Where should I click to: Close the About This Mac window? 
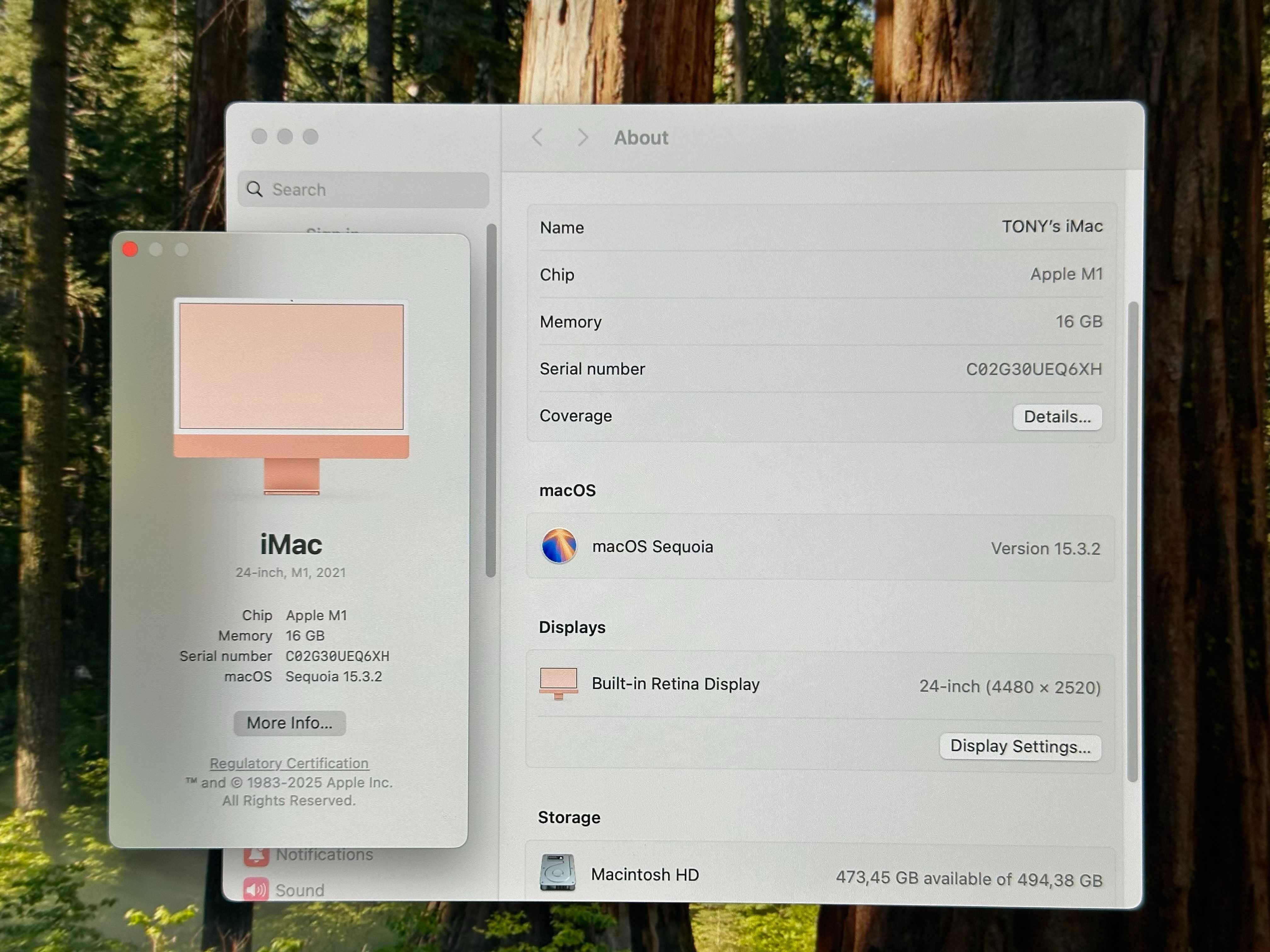click(130, 249)
